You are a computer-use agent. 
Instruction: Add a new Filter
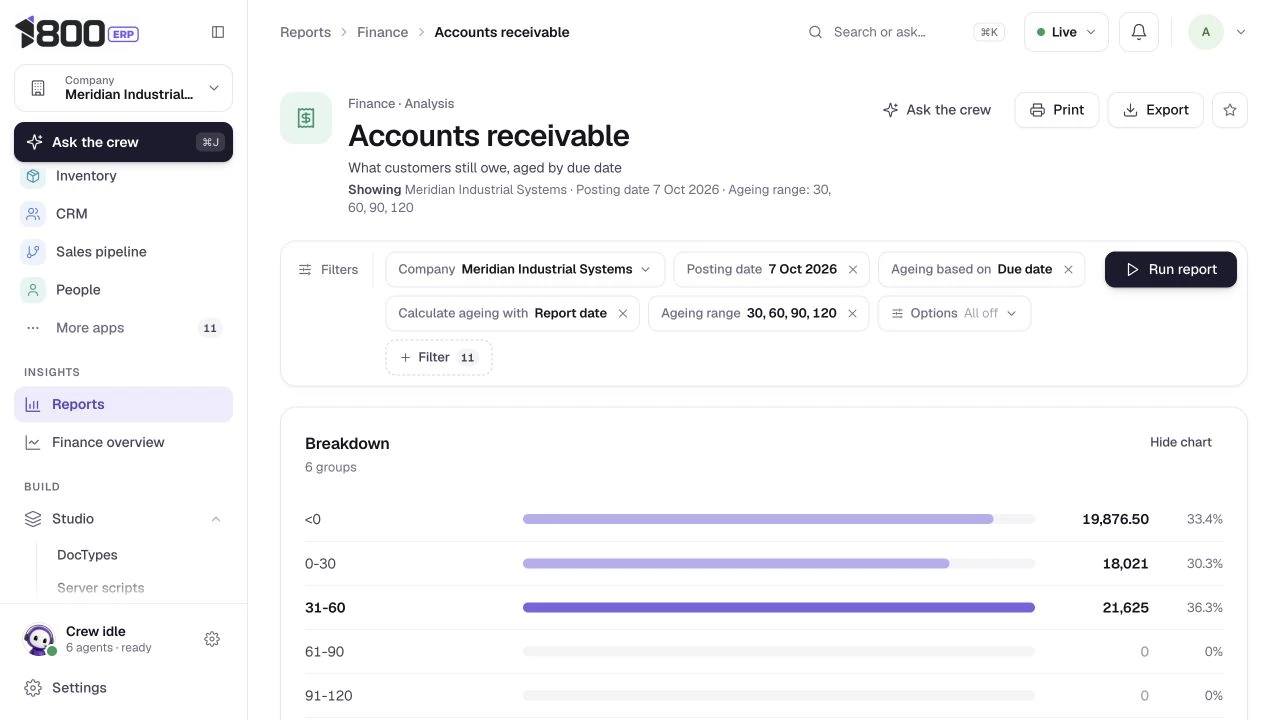coord(439,357)
